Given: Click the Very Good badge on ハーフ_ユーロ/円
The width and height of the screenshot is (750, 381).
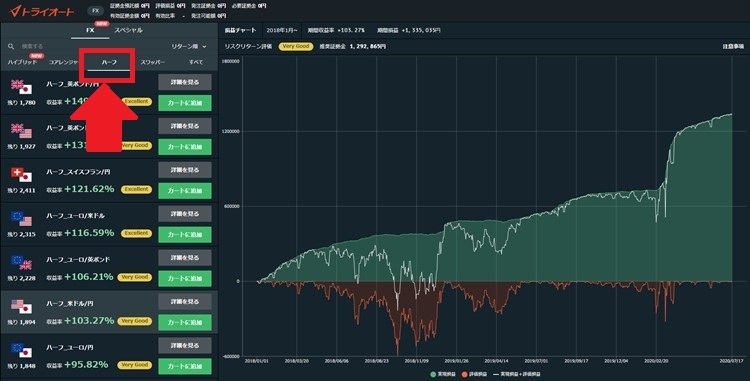Looking at the screenshot, I should point(134,365).
